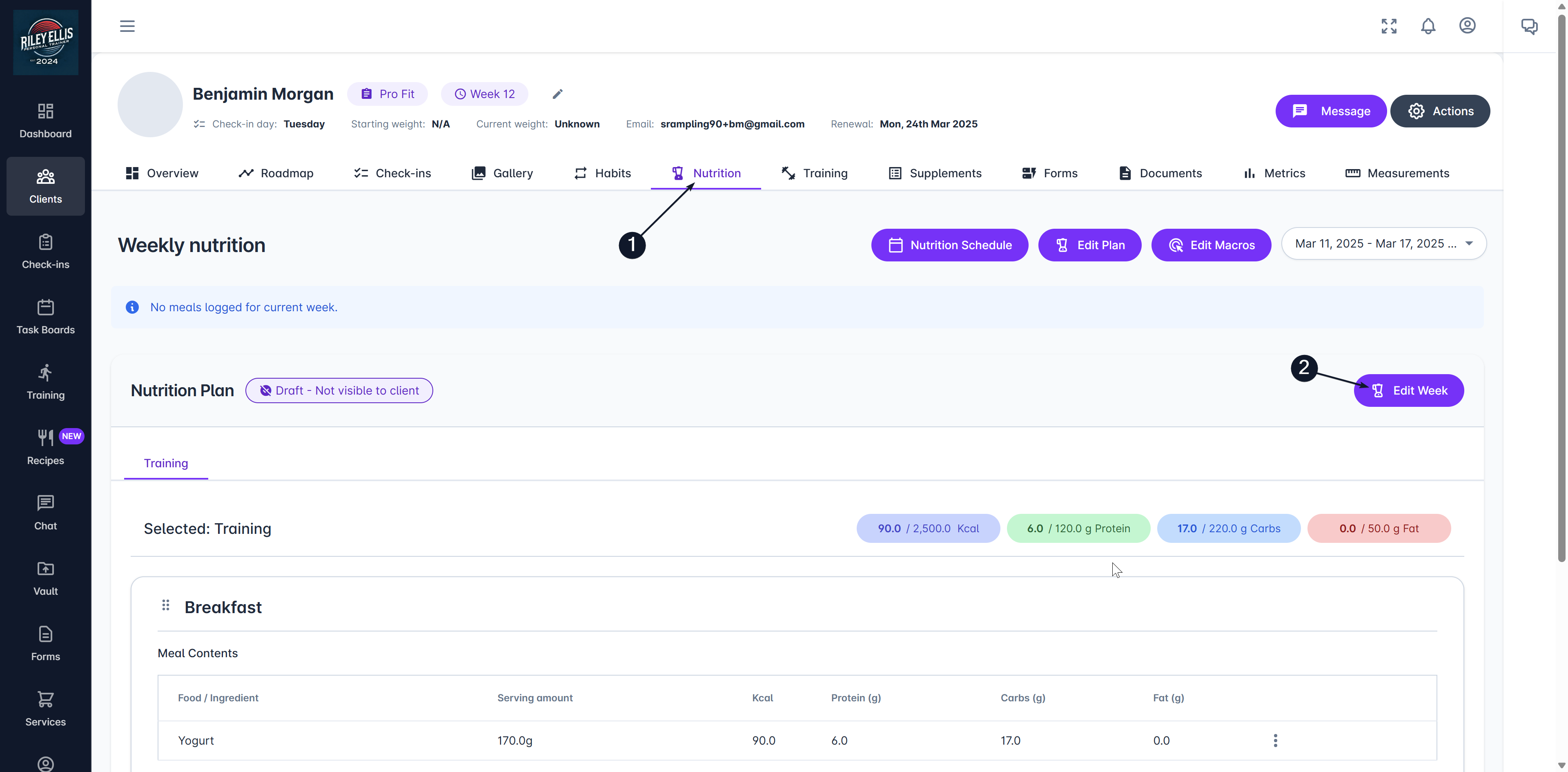This screenshot has width=1568, height=772.
Task: Click the Edit Macros button
Action: 1211,245
